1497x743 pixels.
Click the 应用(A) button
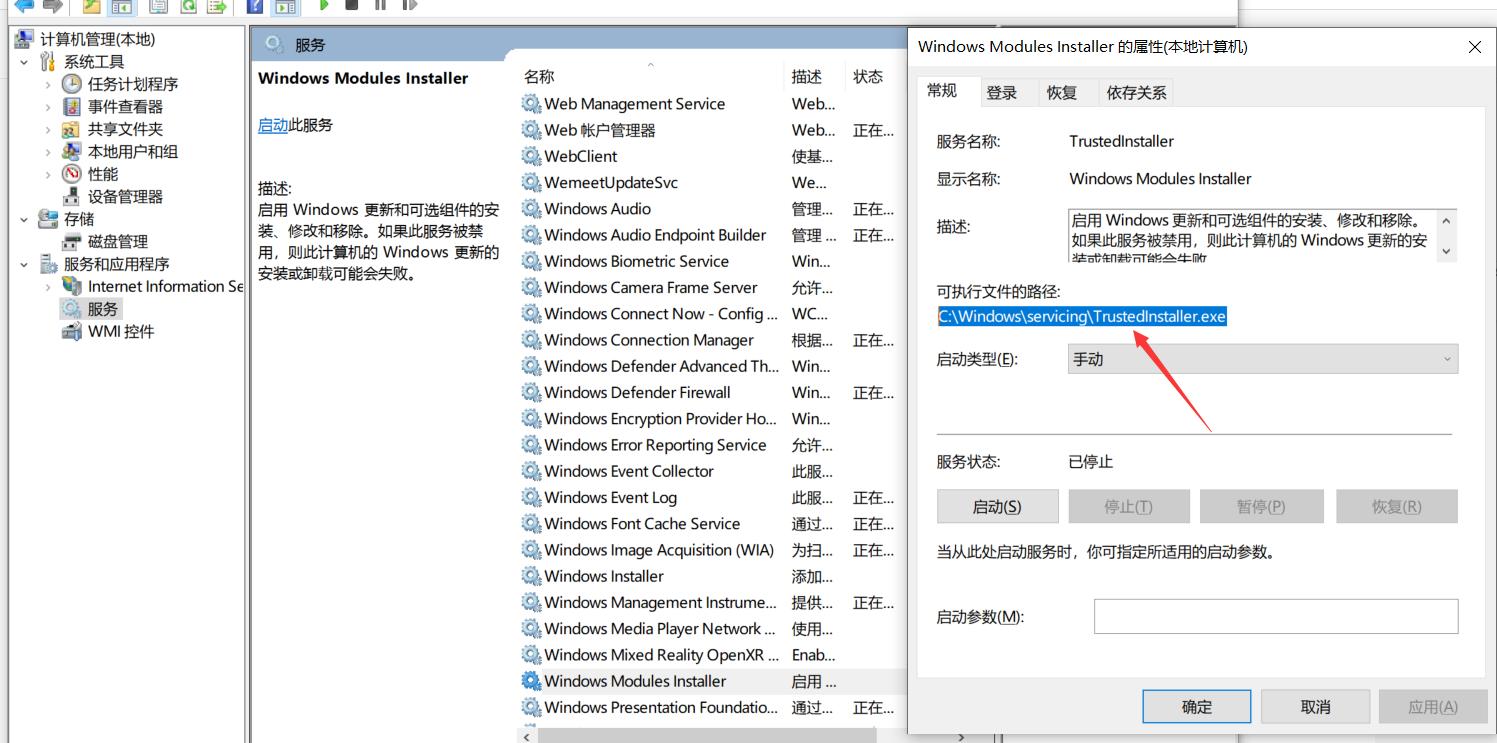pos(1432,707)
